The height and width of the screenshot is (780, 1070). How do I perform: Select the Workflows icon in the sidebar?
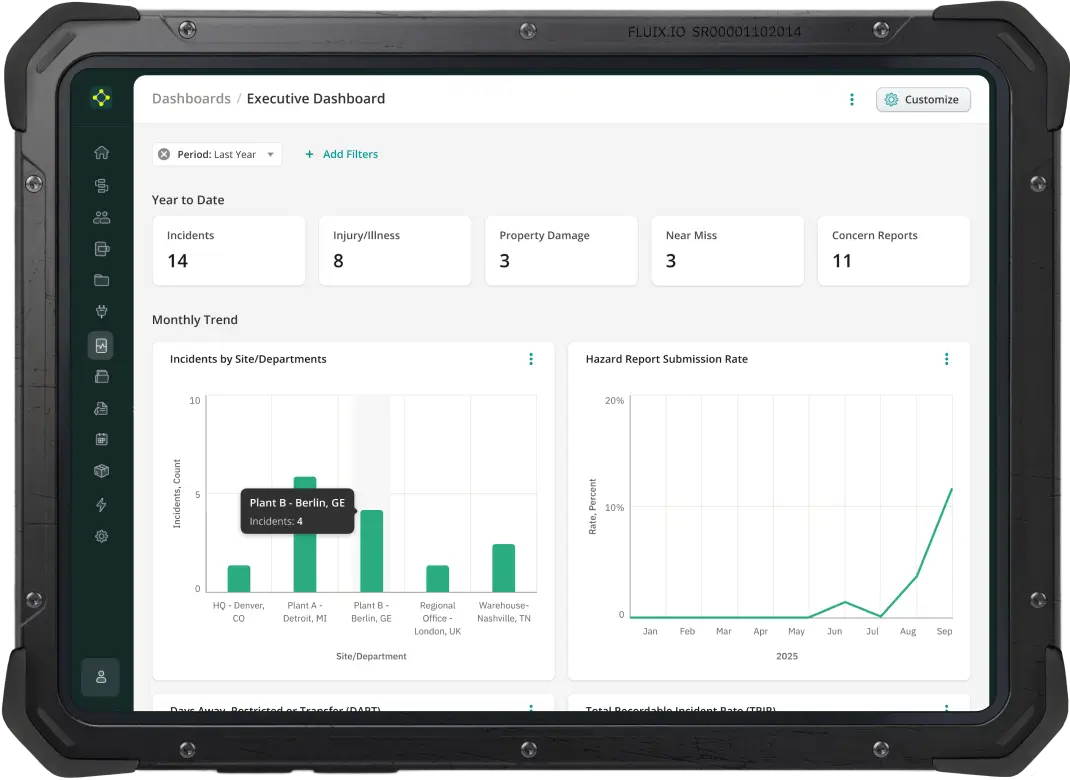100,185
